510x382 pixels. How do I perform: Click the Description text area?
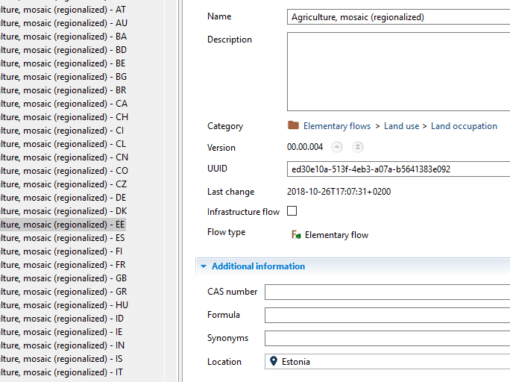click(398, 71)
